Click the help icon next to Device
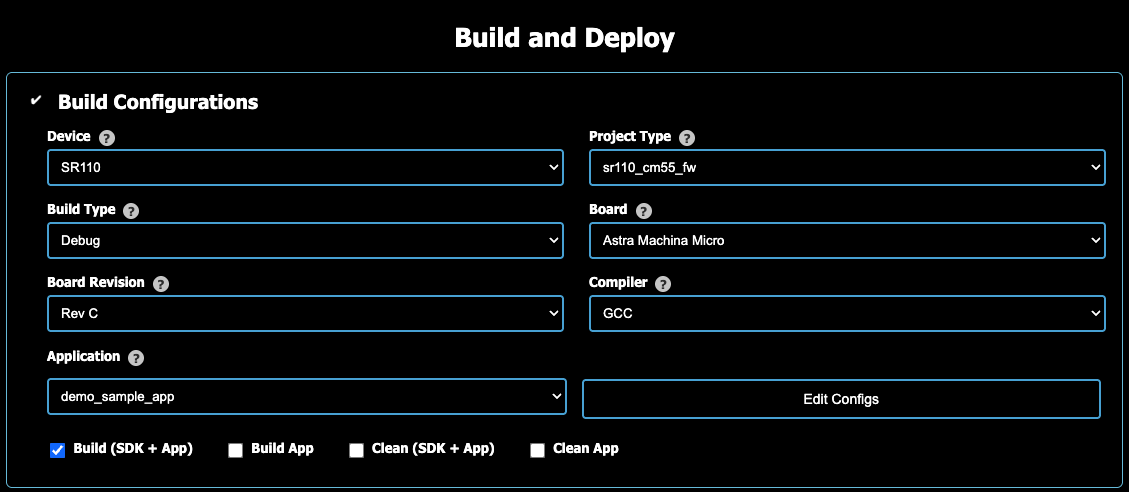This screenshot has height=492, width=1129. click(107, 138)
